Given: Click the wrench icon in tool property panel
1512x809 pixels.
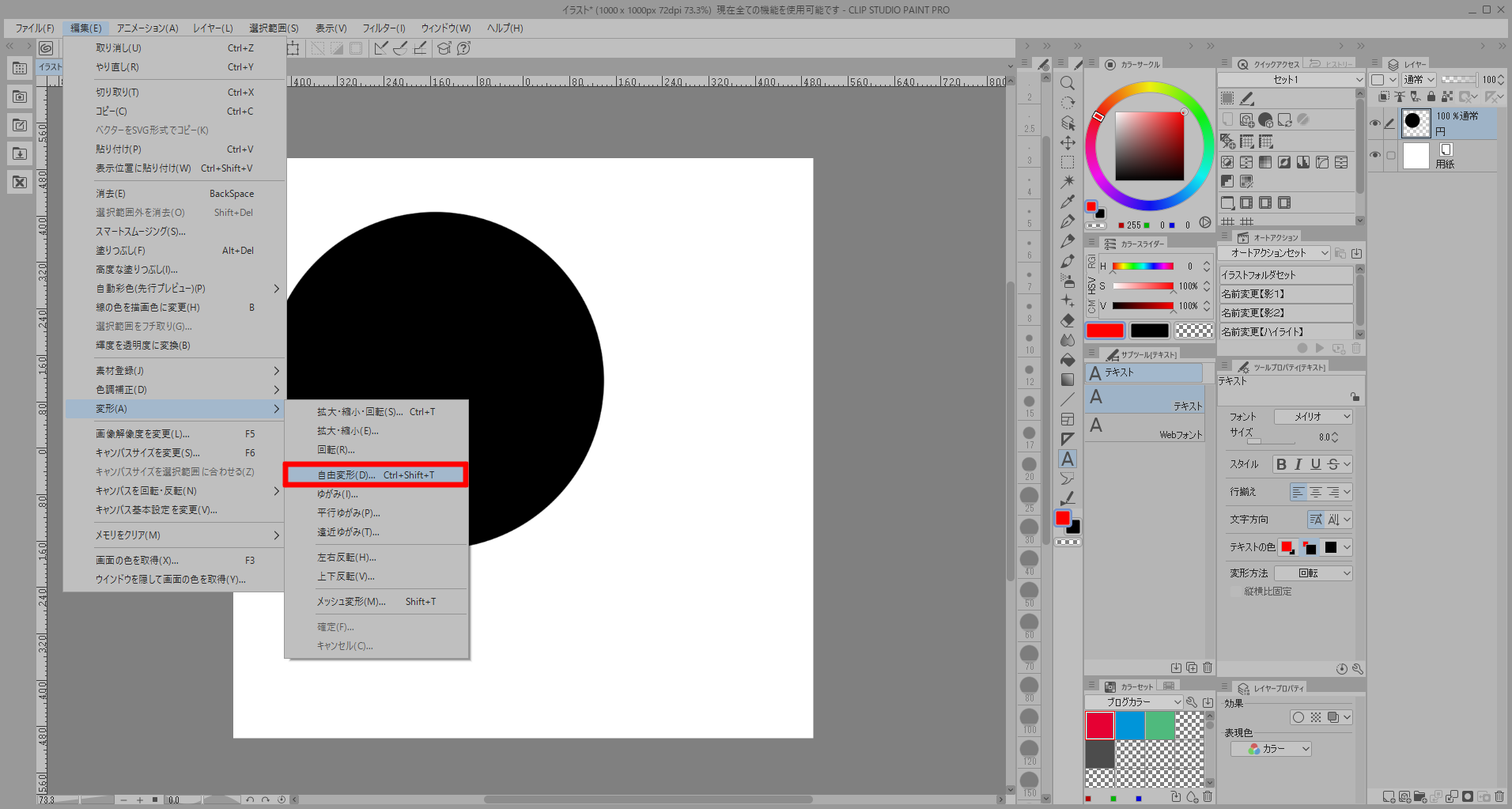Looking at the screenshot, I should pyautogui.click(x=1358, y=669).
